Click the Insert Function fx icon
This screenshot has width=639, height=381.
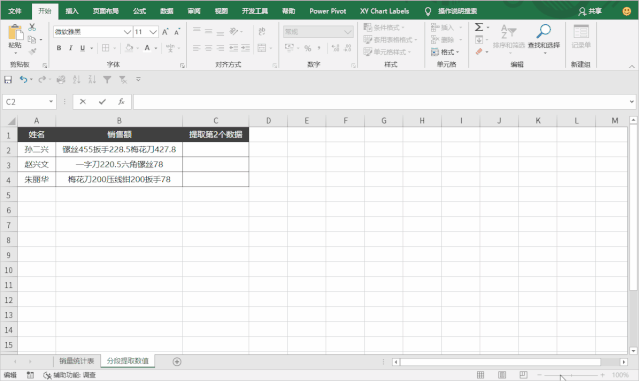pyautogui.click(x=121, y=102)
